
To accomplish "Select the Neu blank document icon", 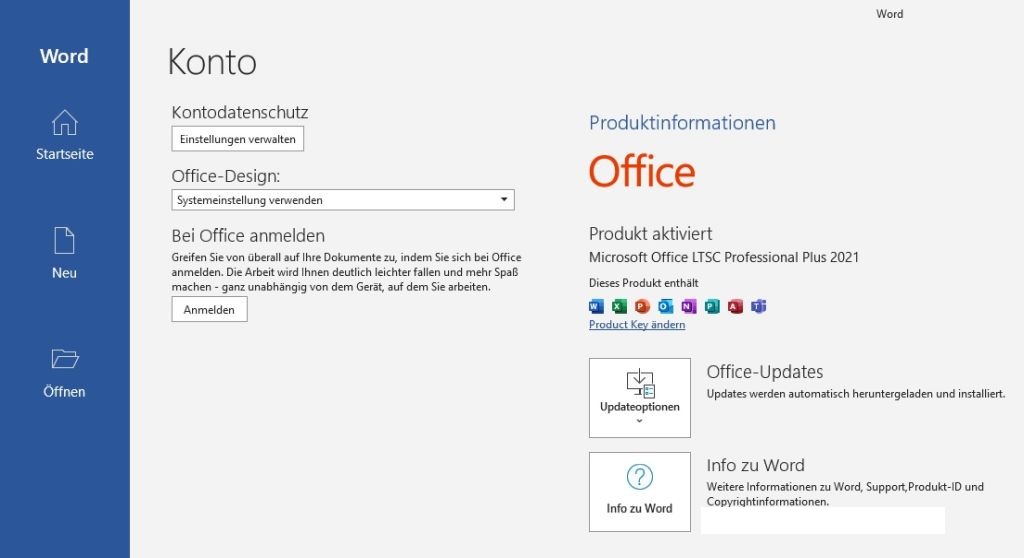I will coord(64,240).
